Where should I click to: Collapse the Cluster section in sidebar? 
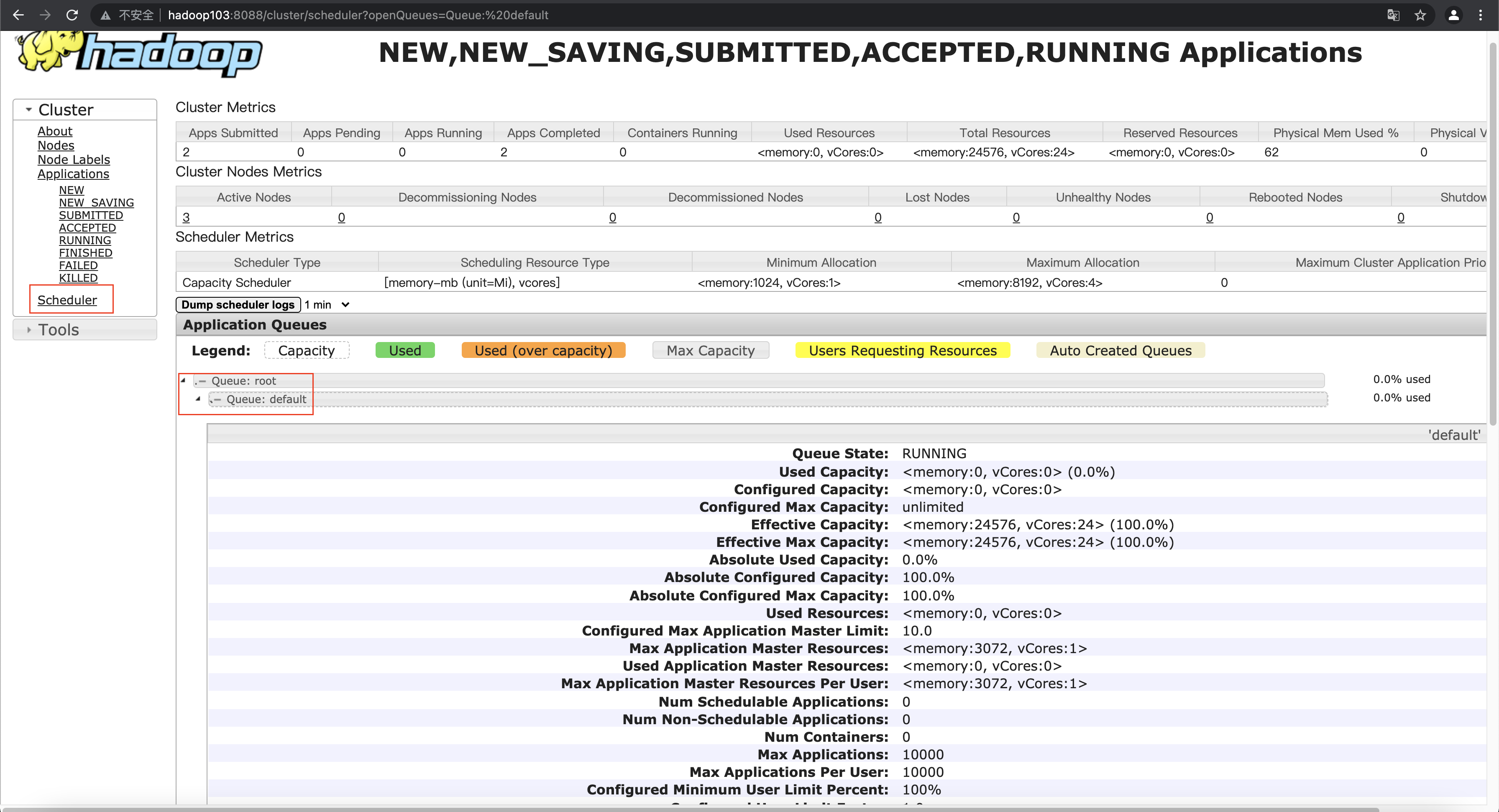click(x=28, y=109)
